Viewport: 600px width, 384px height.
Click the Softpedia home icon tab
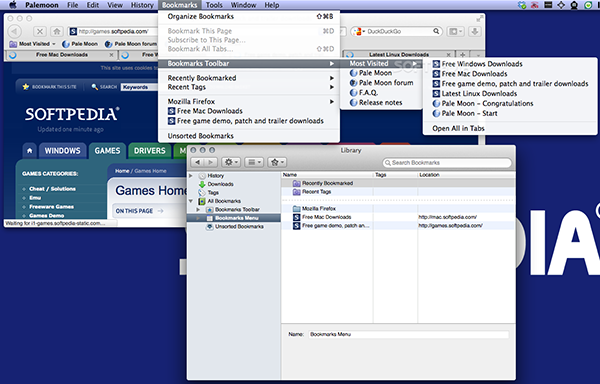(29, 151)
